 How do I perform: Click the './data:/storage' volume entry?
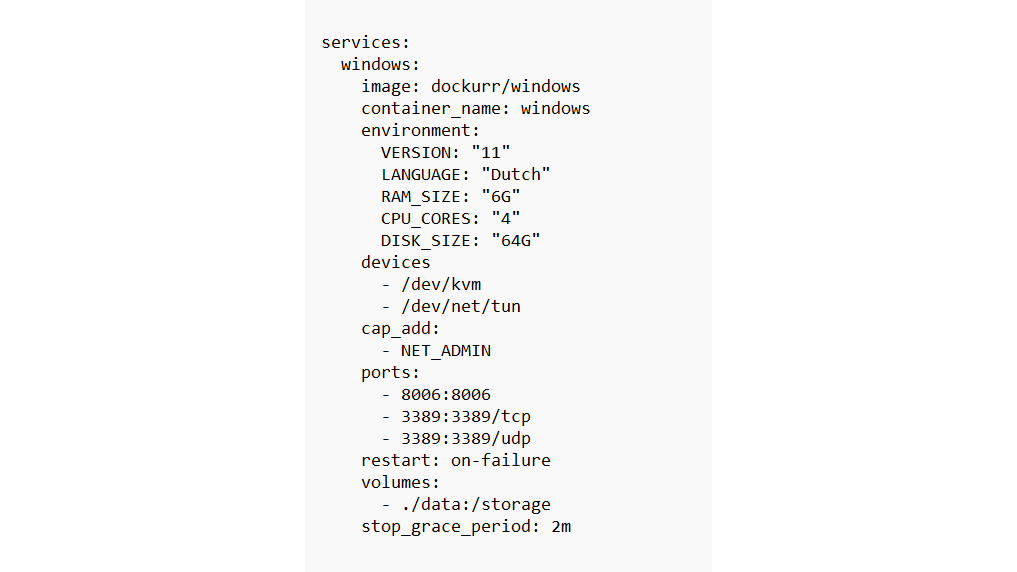pyautogui.click(x=475, y=505)
